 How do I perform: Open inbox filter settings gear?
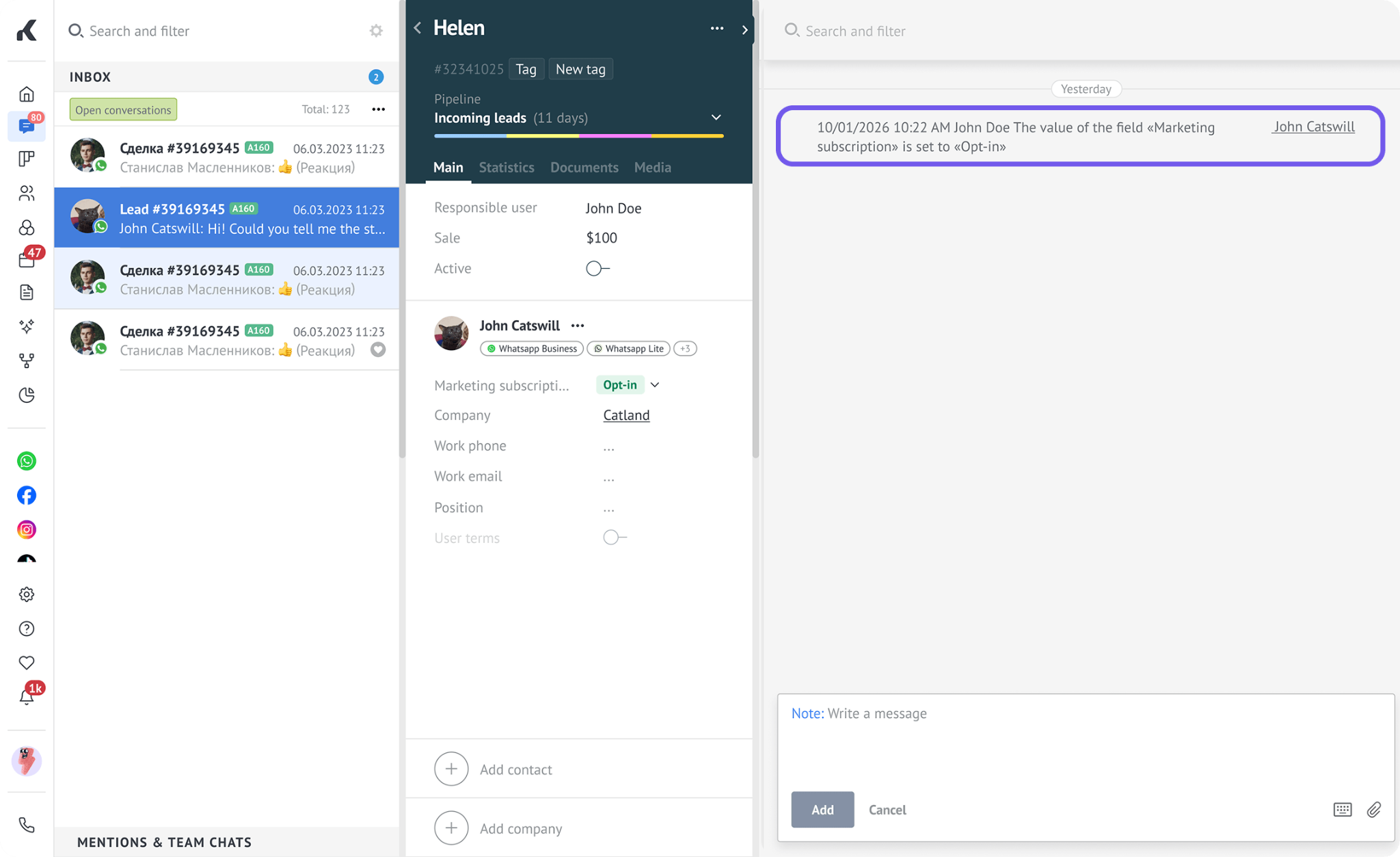pyautogui.click(x=376, y=31)
